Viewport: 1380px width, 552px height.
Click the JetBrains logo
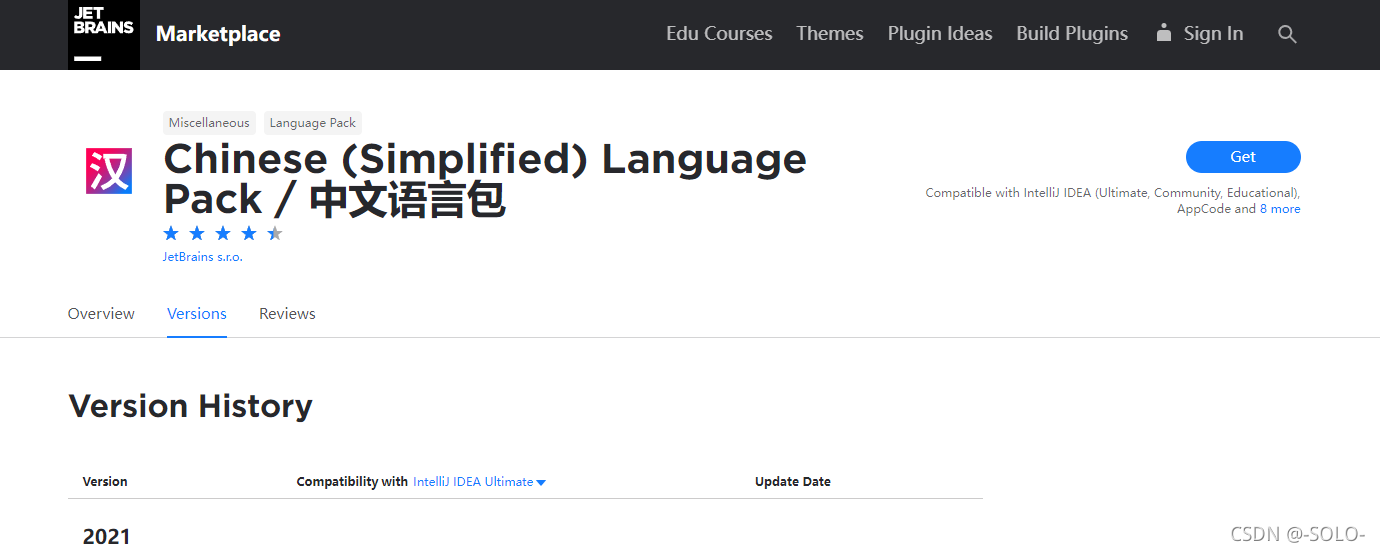coord(104,35)
